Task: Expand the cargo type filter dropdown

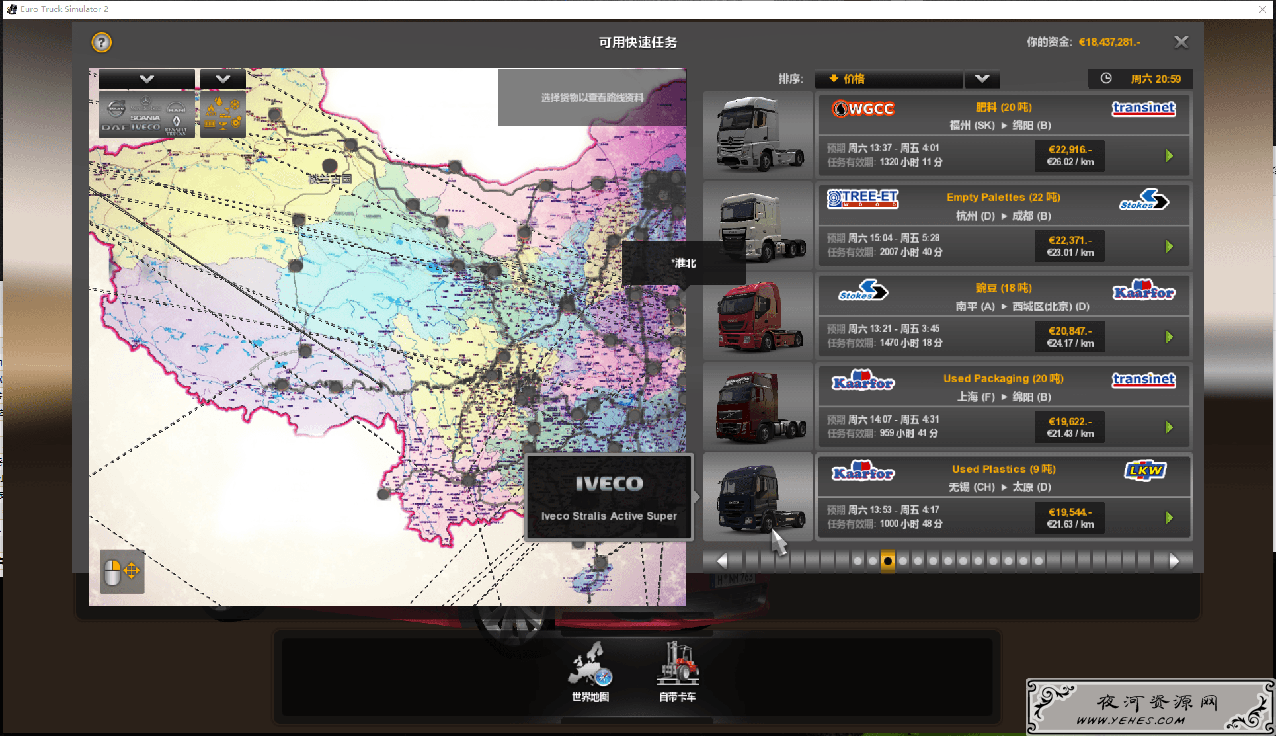Action: tap(222, 78)
